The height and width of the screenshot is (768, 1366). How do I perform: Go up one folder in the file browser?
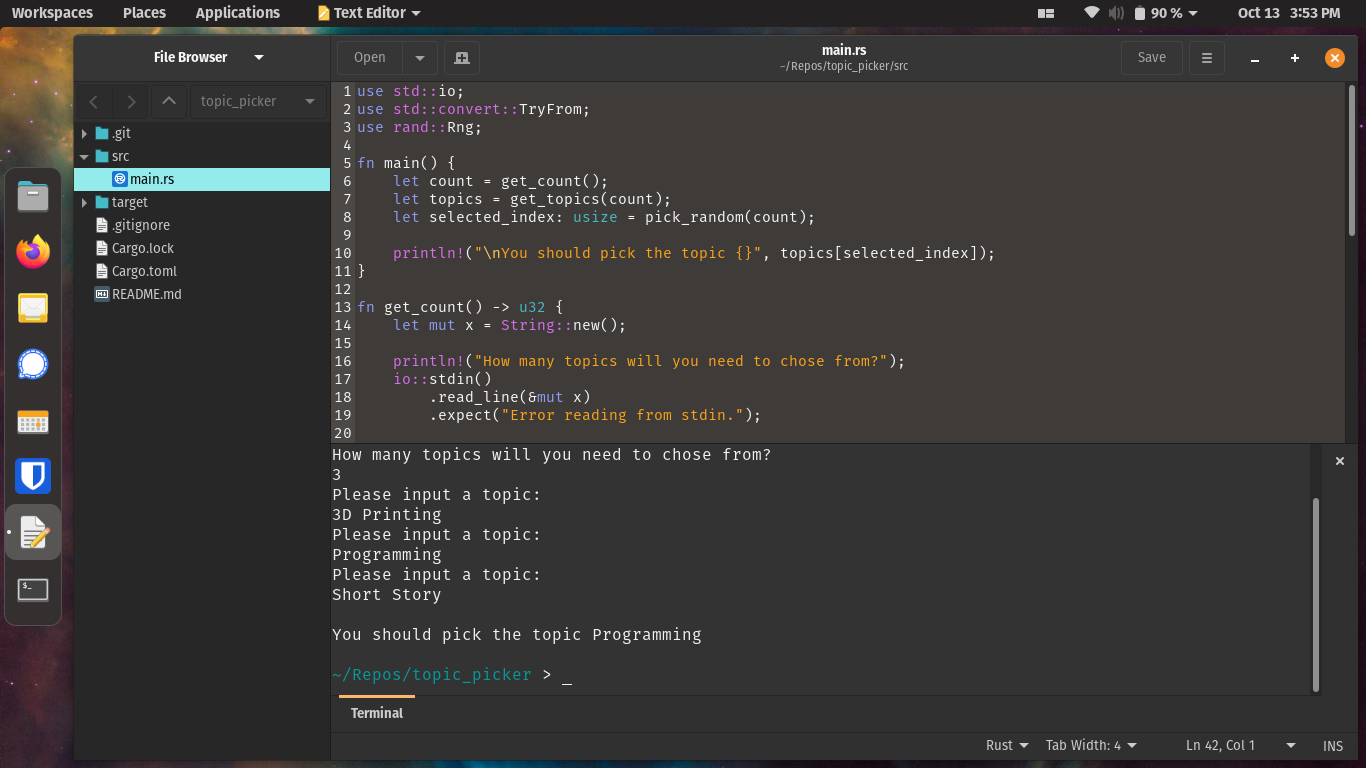click(x=169, y=101)
